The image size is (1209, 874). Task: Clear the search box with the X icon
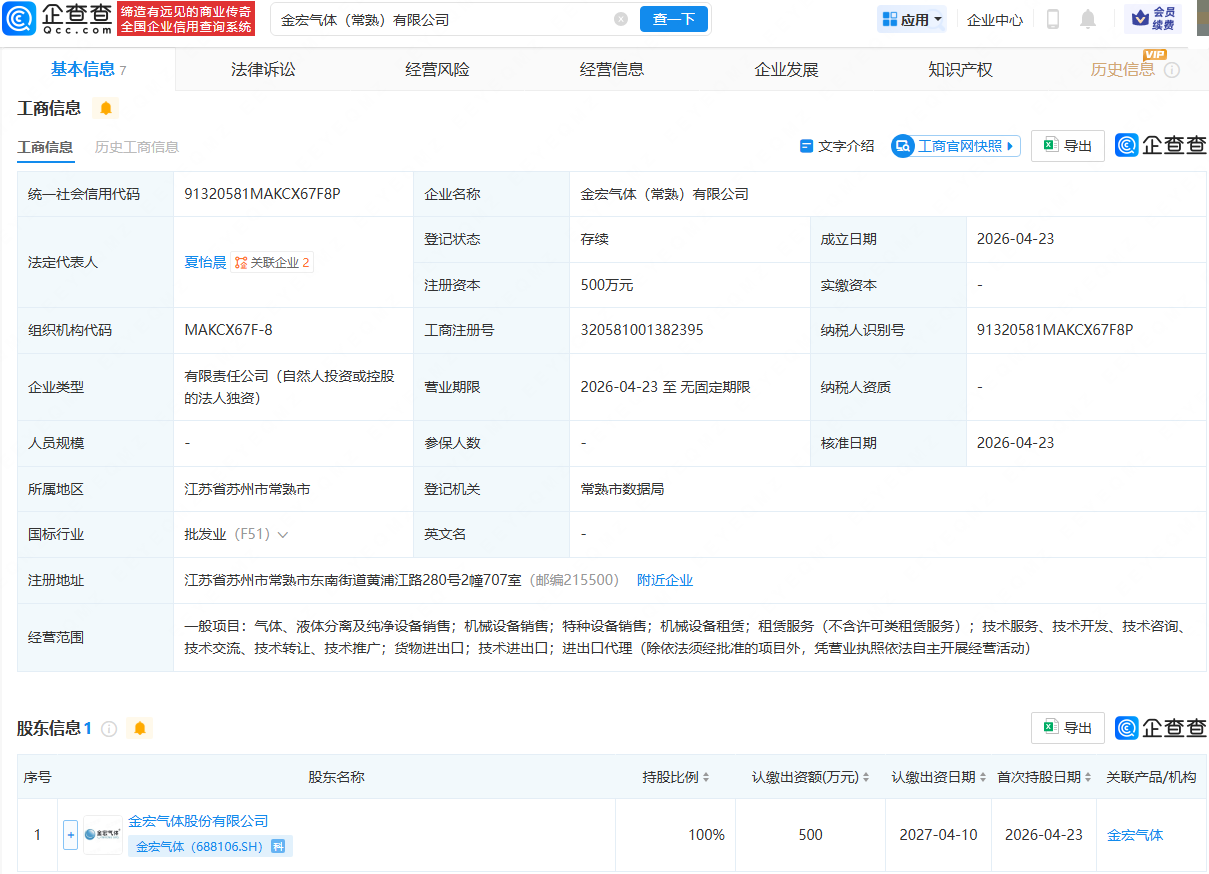tap(621, 19)
